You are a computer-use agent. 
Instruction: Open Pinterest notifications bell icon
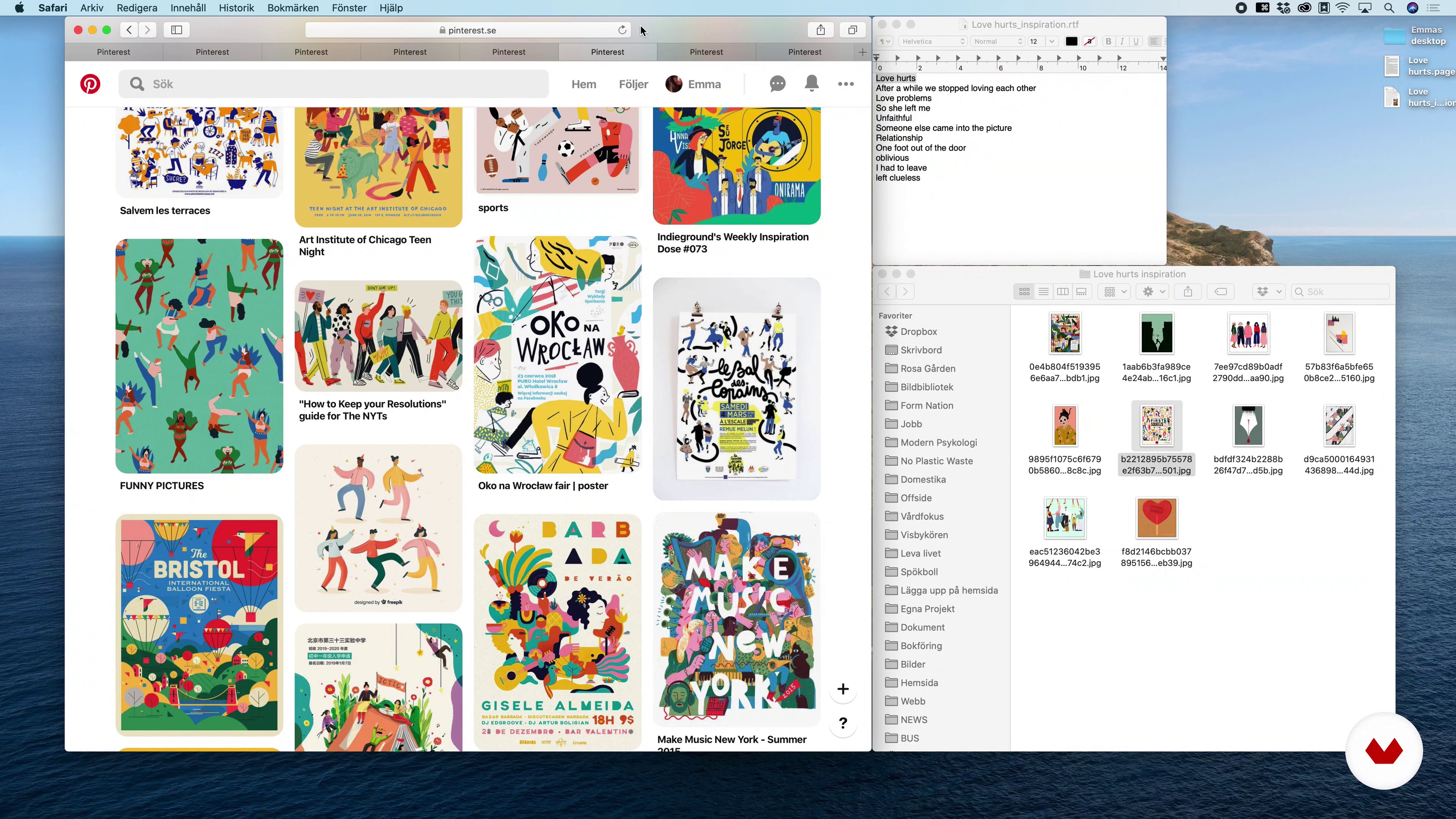pyautogui.click(x=812, y=84)
